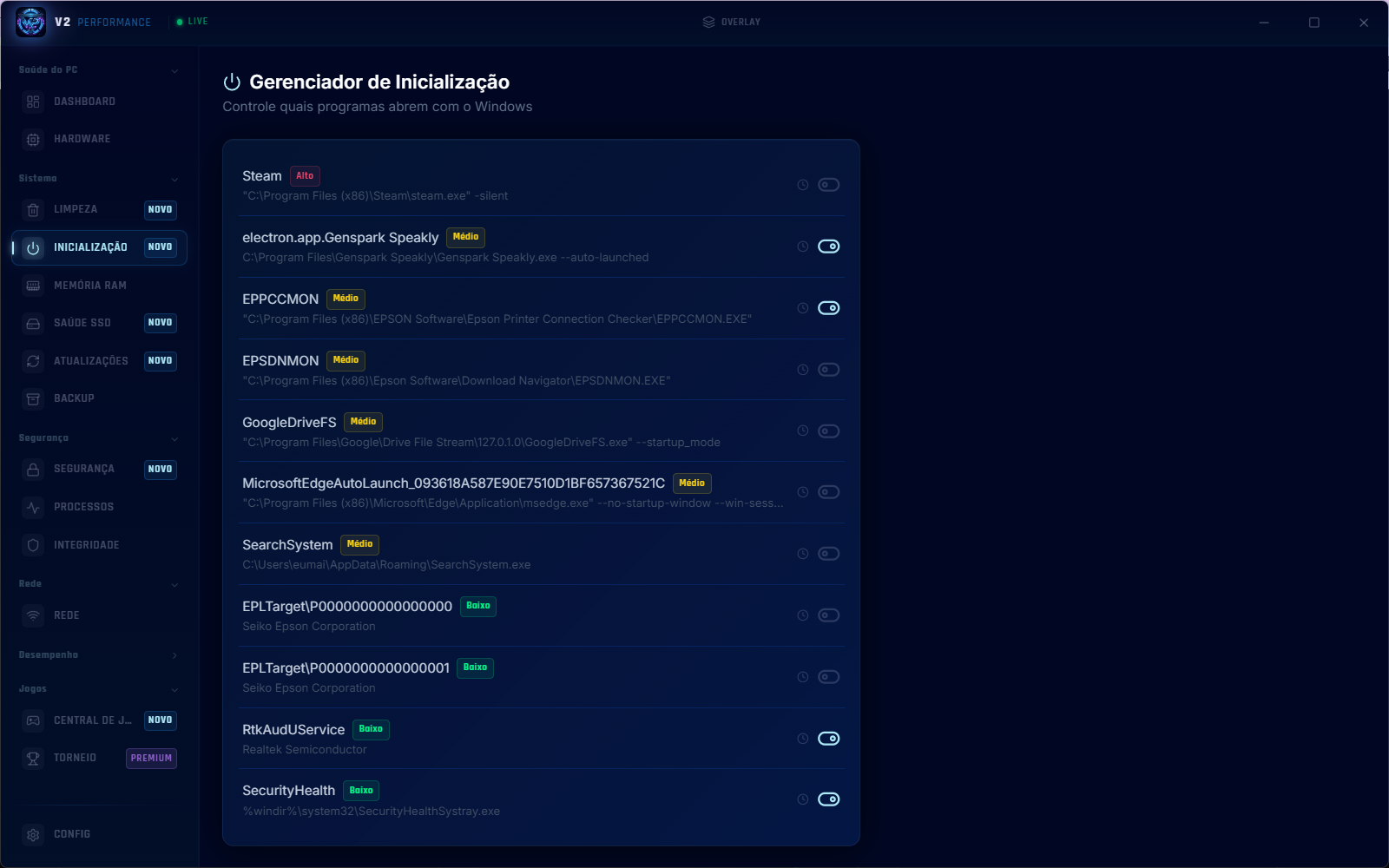Go to the Atualizações menu item
1389x868 pixels.
tap(99, 361)
